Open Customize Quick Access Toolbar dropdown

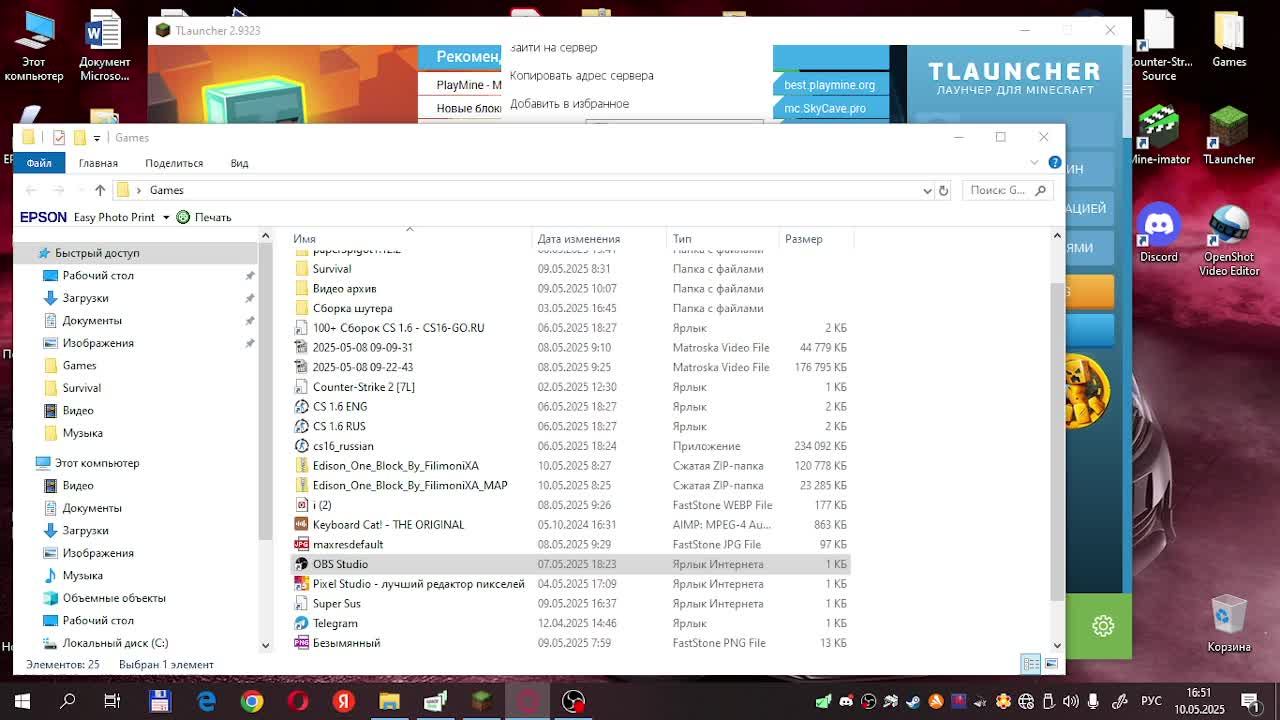96,138
